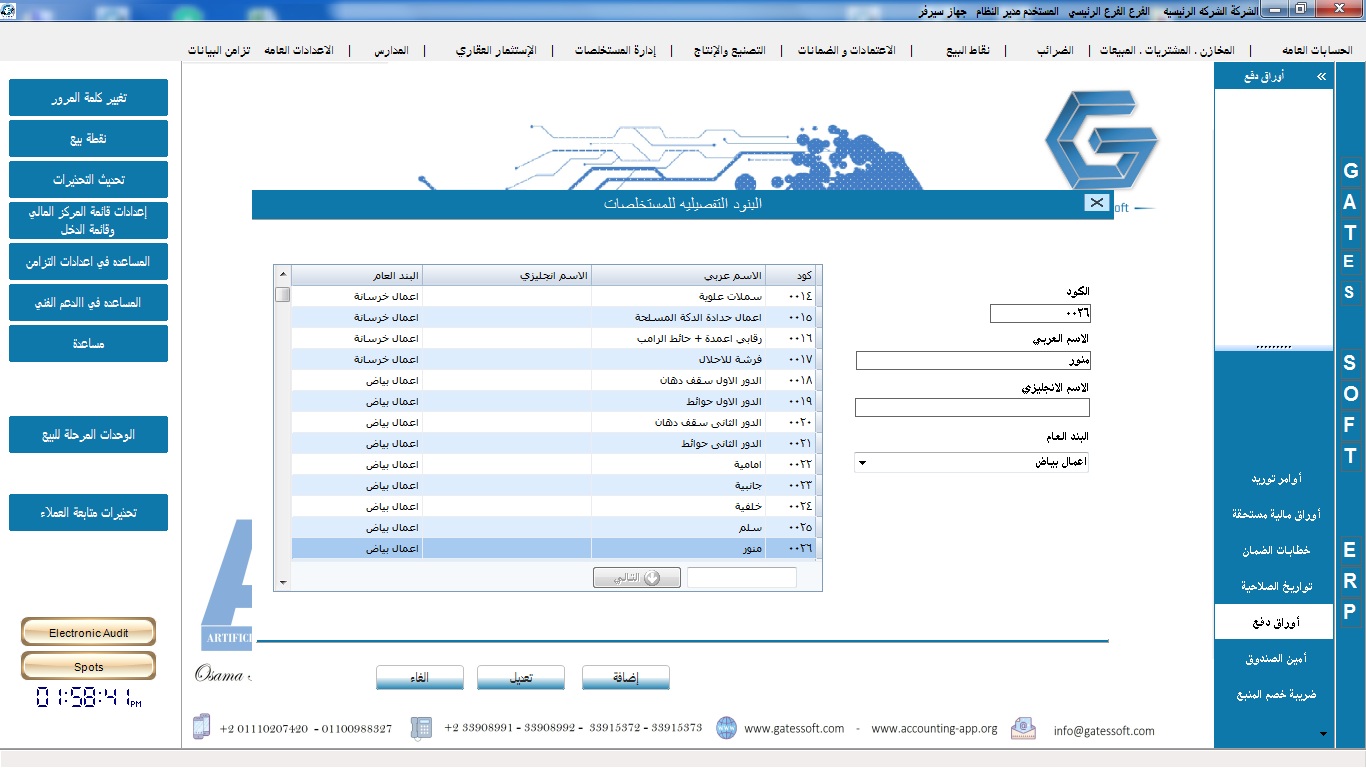
Task: Open the إدارة المستخلصات menu
Action: tap(615, 50)
